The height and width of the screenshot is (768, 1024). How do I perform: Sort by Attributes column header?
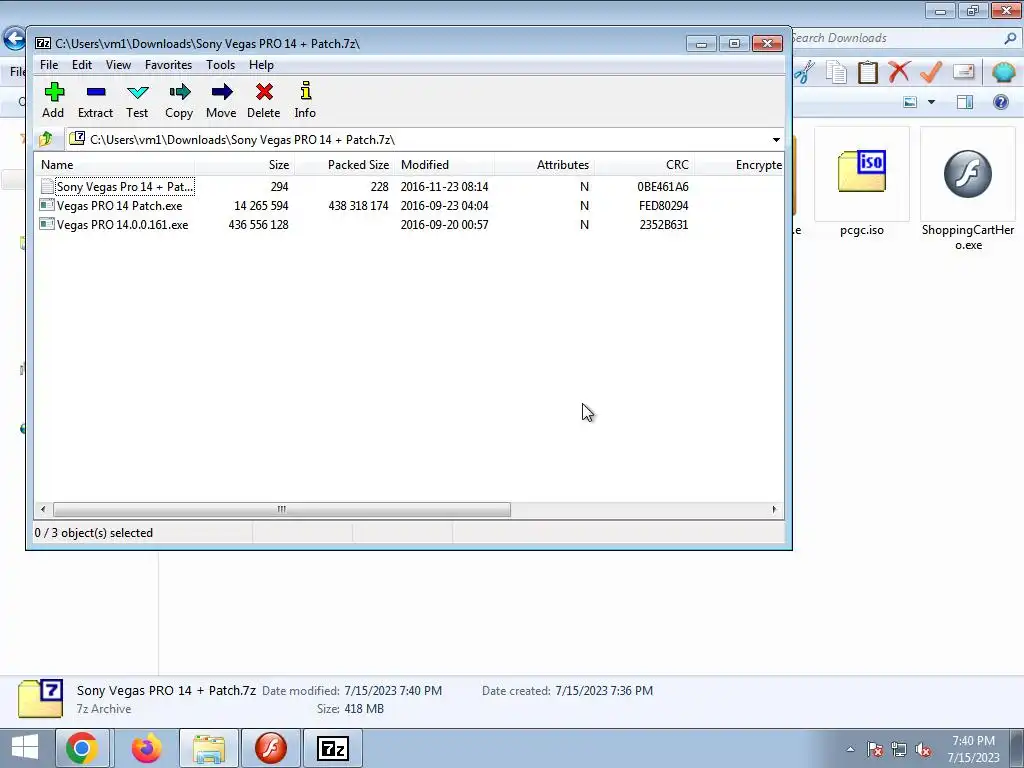pos(545,165)
